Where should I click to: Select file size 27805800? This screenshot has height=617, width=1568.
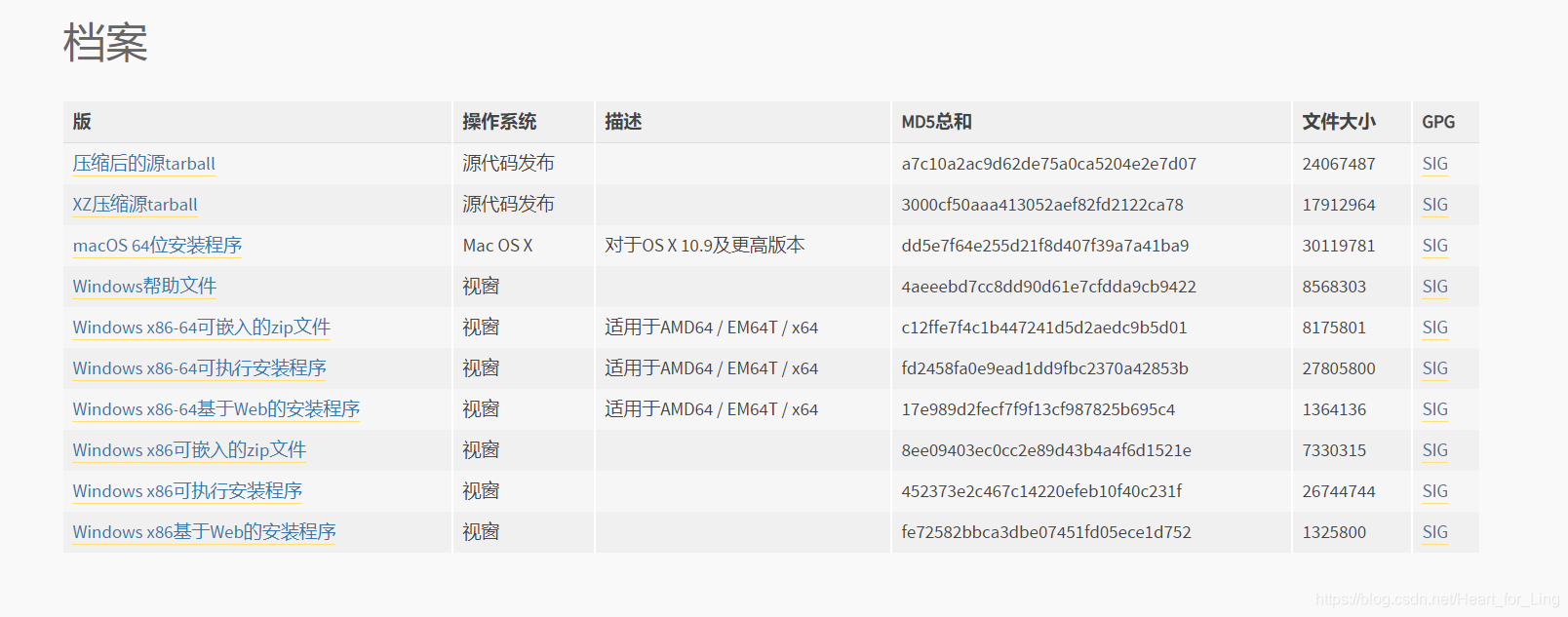coord(1339,368)
